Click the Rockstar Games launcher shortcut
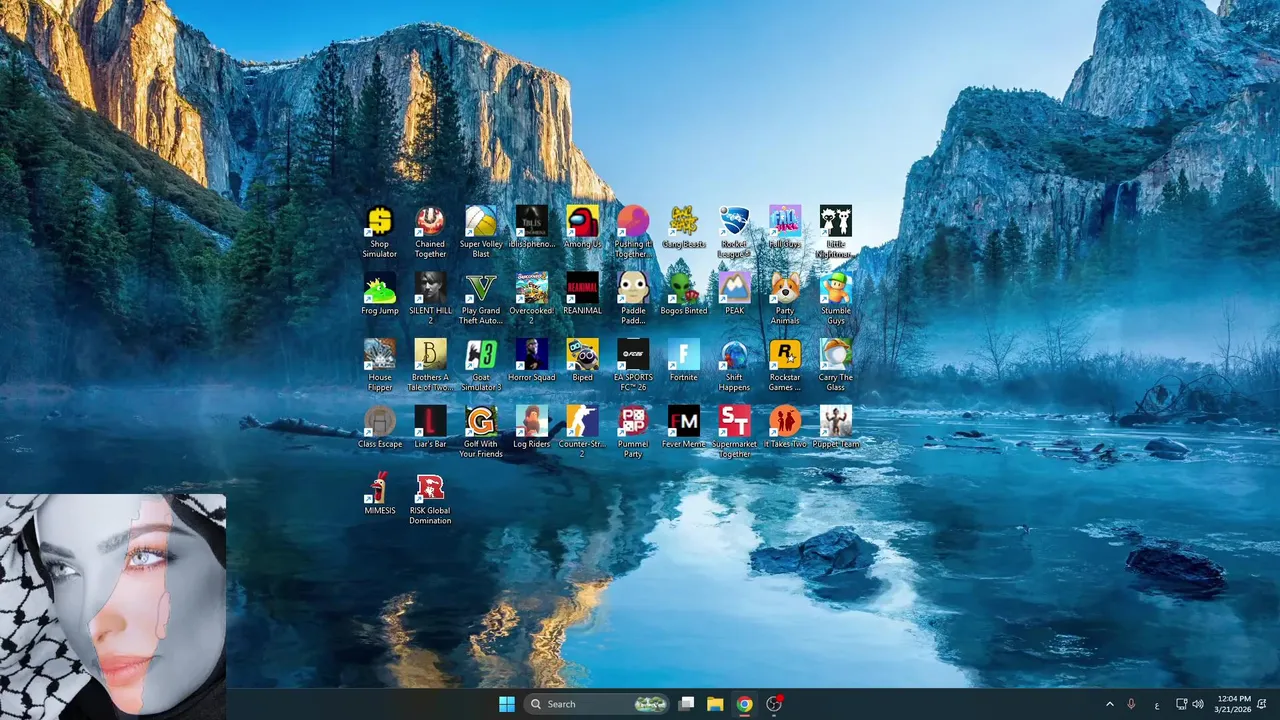This screenshot has width=1280, height=720. (785, 365)
